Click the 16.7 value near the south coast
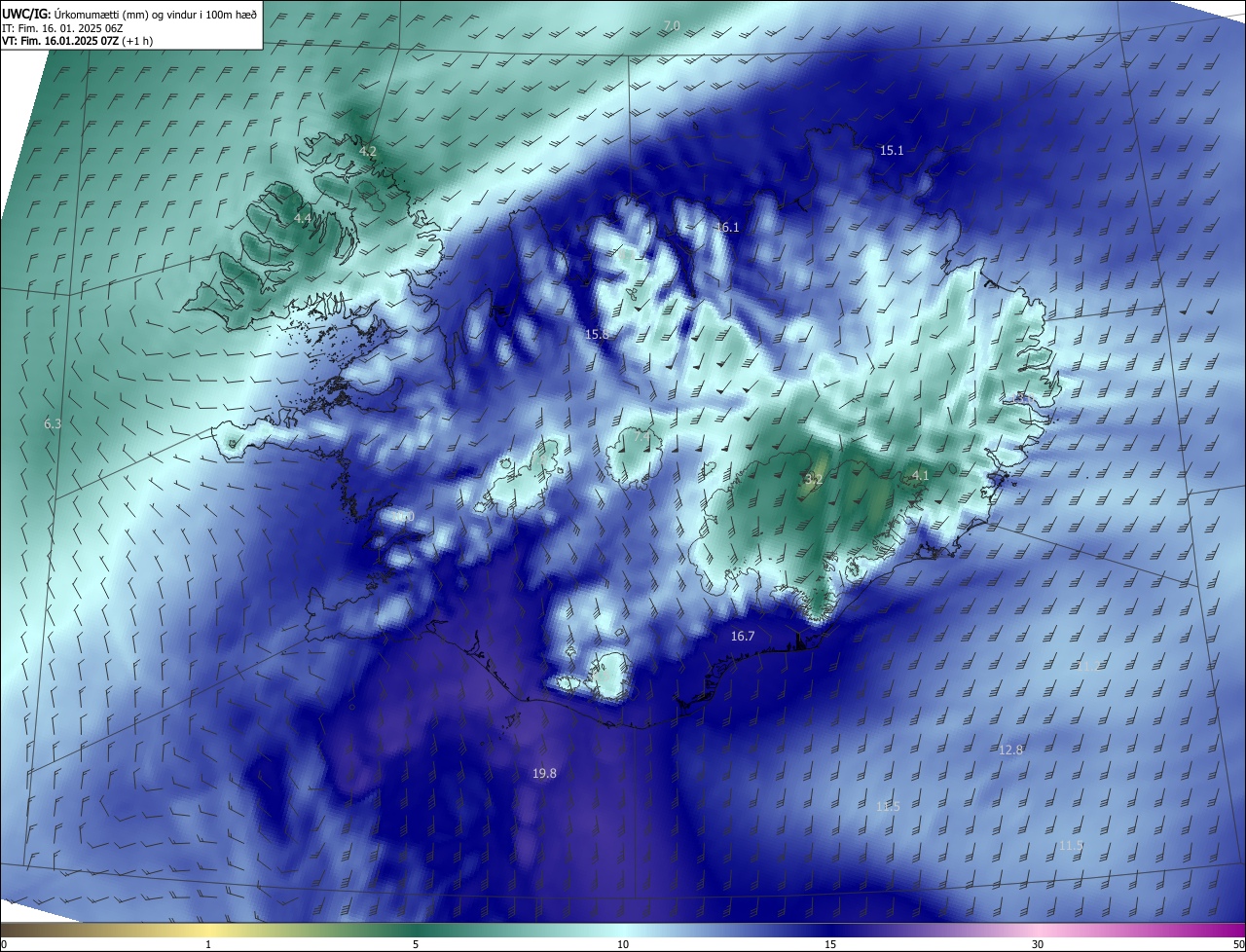 click(743, 636)
